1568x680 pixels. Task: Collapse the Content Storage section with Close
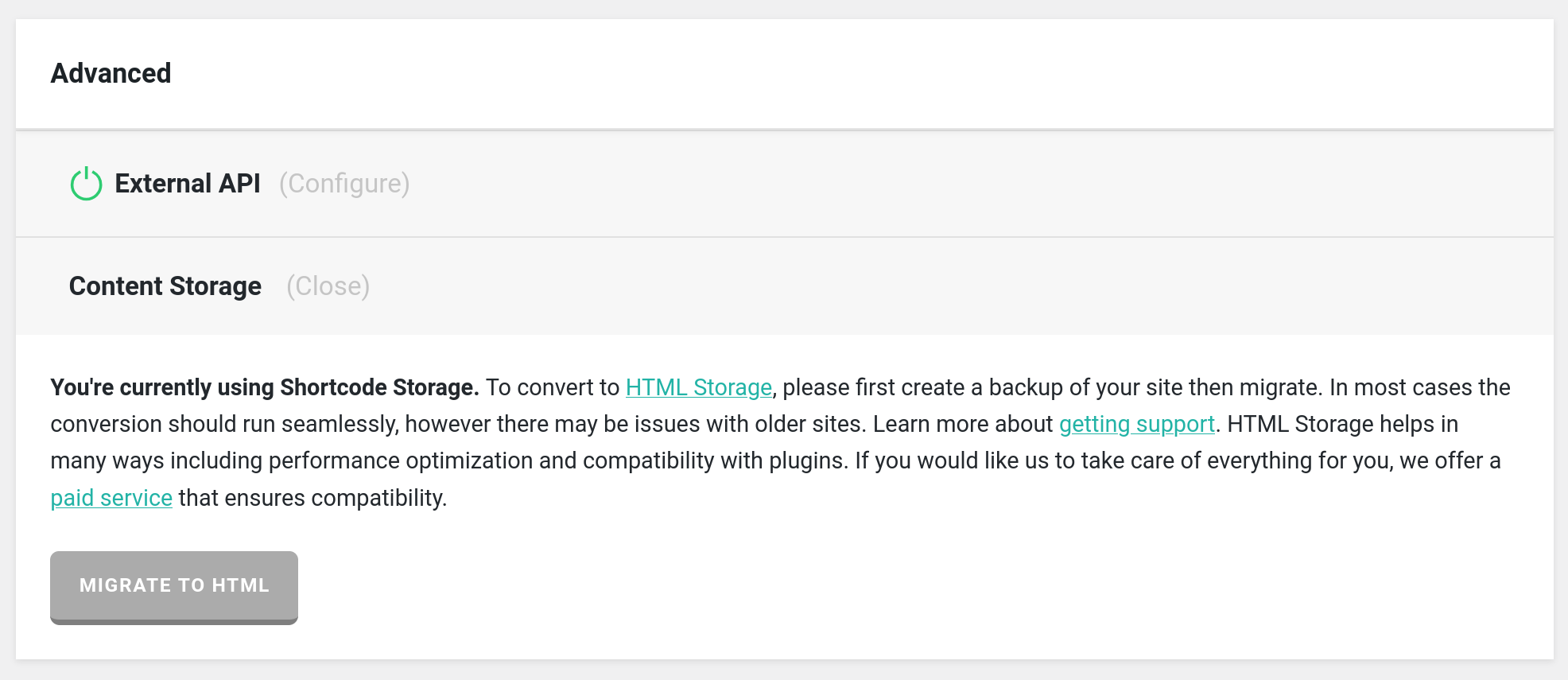(328, 286)
